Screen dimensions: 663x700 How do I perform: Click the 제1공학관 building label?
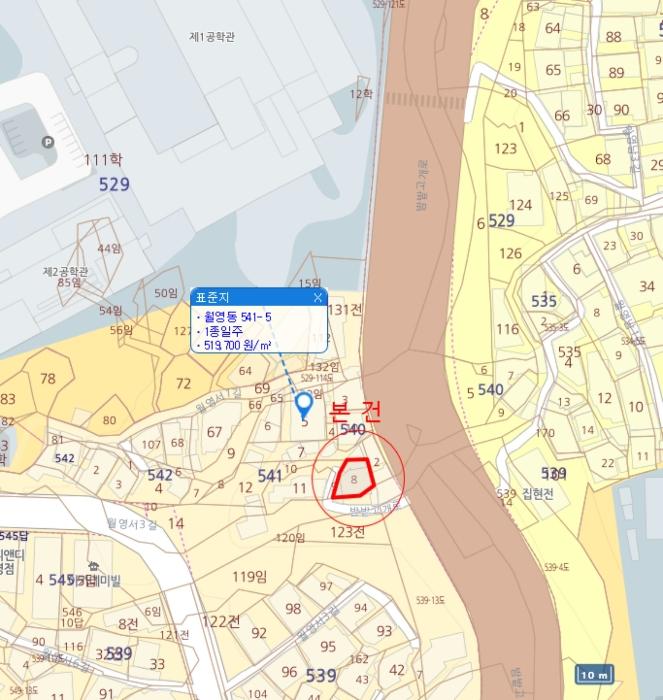click(212, 37)
